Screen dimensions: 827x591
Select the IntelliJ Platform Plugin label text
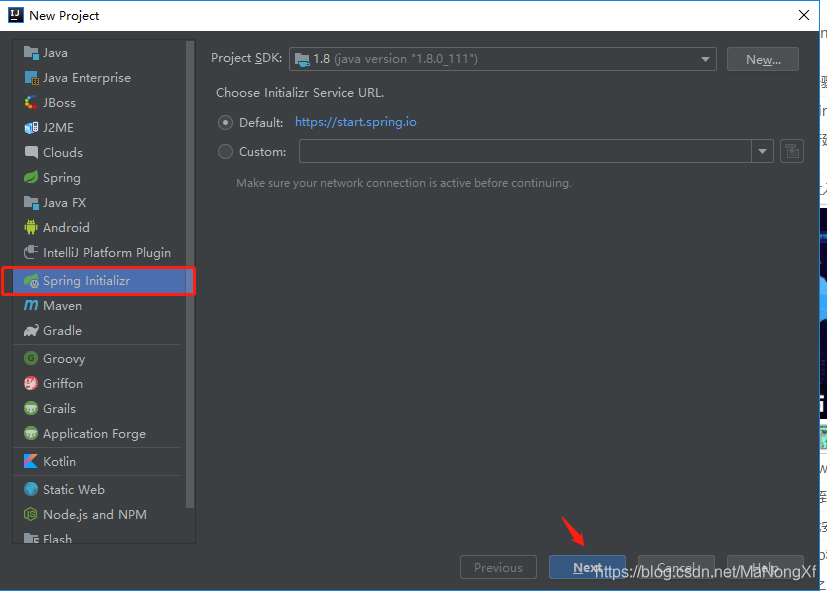point(107,253)
